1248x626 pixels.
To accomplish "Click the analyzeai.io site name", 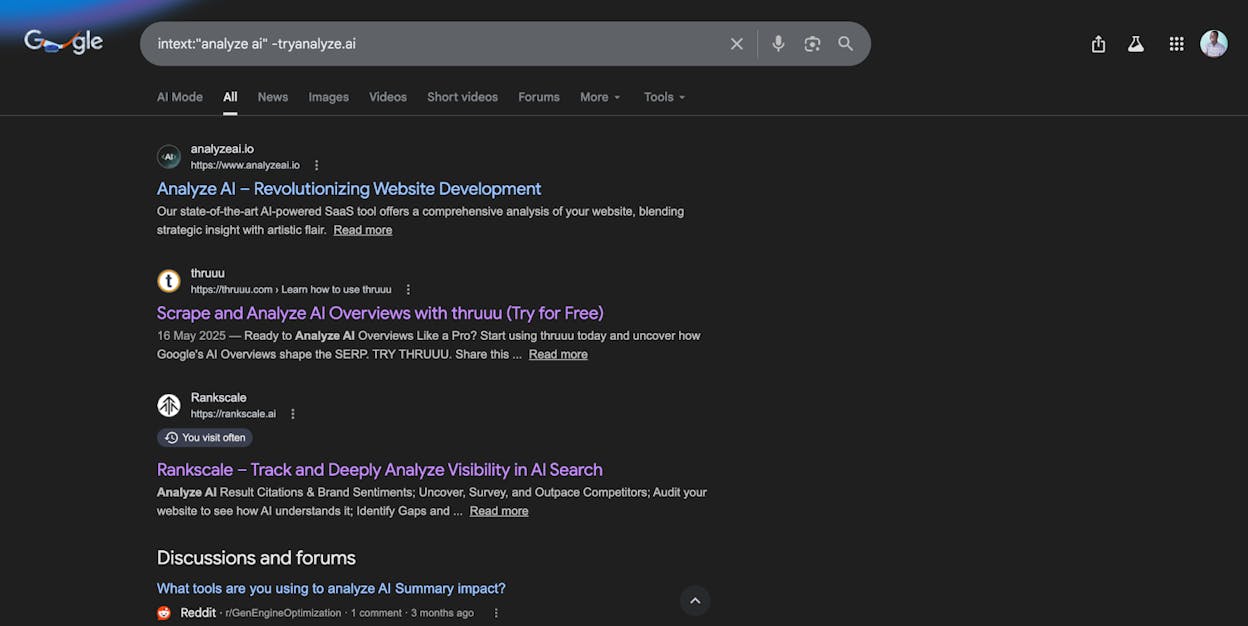I will pyautogui.click(x=222, y=149).
